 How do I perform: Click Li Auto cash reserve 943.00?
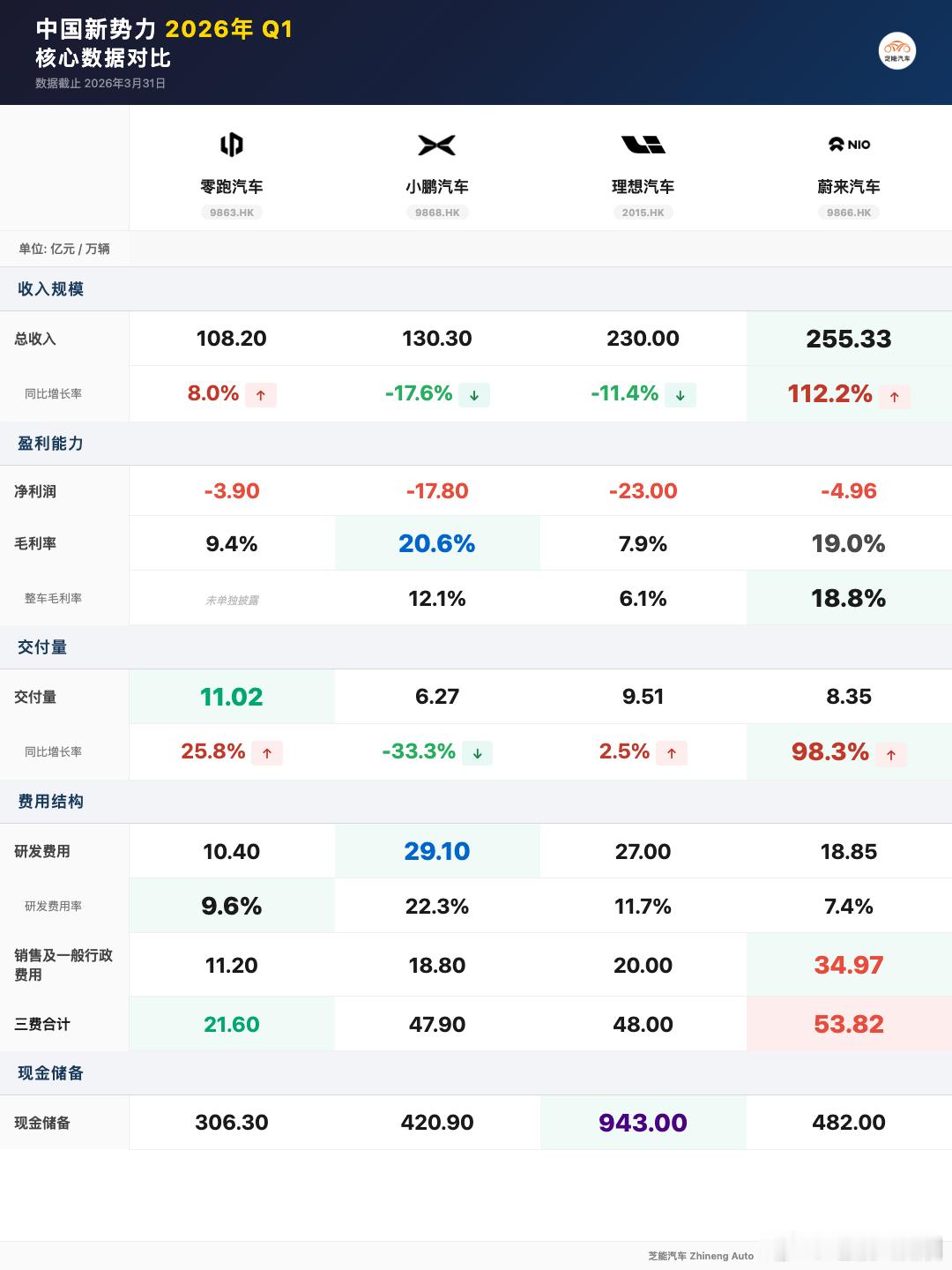tap(643, 1123)
